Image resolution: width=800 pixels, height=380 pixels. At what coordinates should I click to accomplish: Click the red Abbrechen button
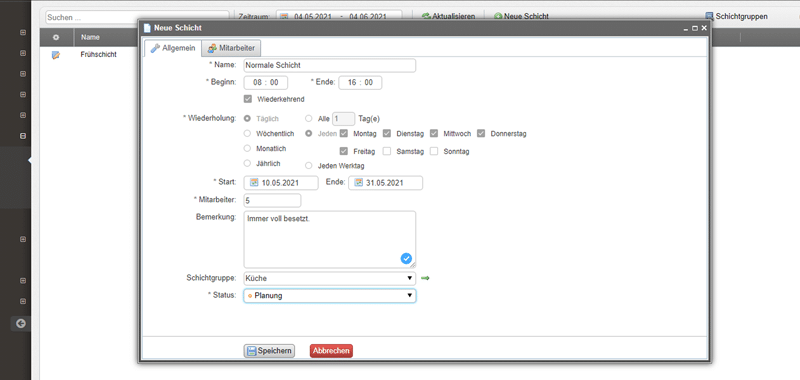[x=331, y=350]
